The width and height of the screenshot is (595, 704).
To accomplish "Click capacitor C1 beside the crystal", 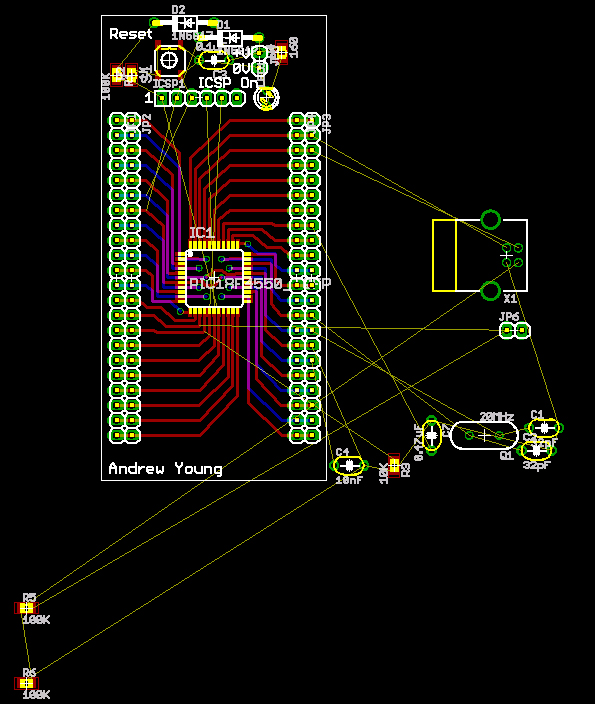I will coord(545,428).
